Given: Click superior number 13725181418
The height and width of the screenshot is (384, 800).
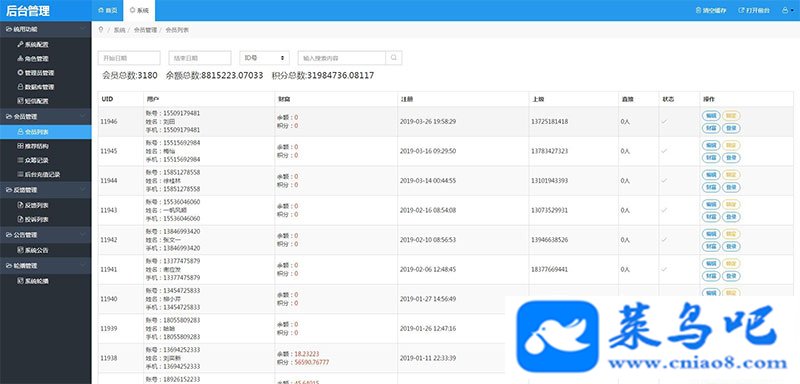Looking at the screenshot, I should click(549, 121).
